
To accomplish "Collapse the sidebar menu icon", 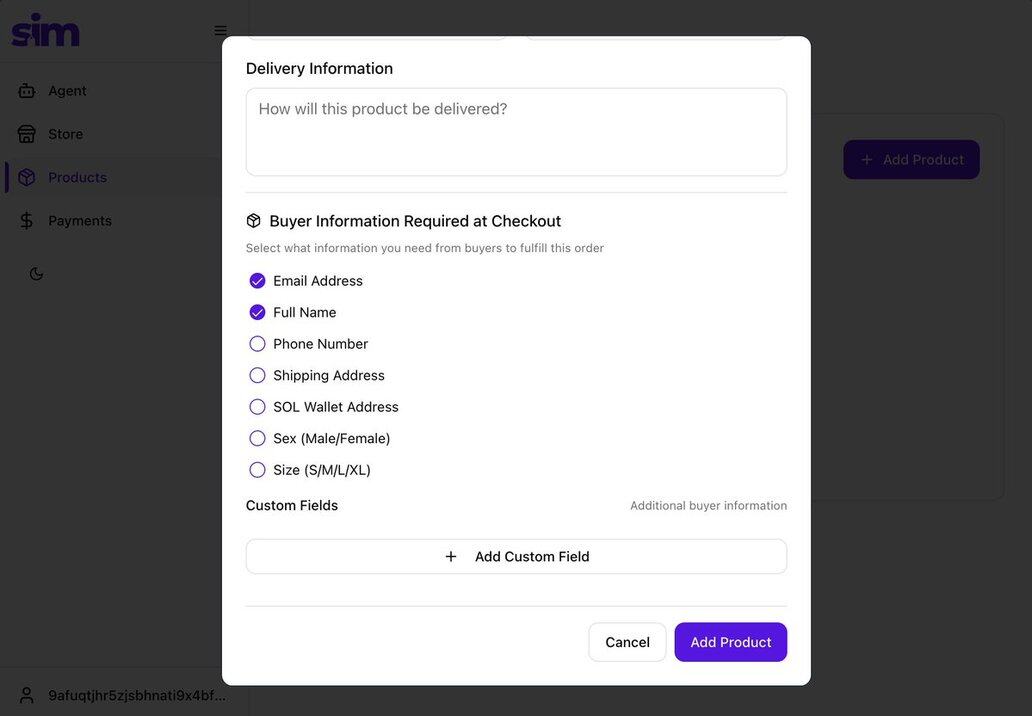I will pyautogui.click(x=220, y=31).
